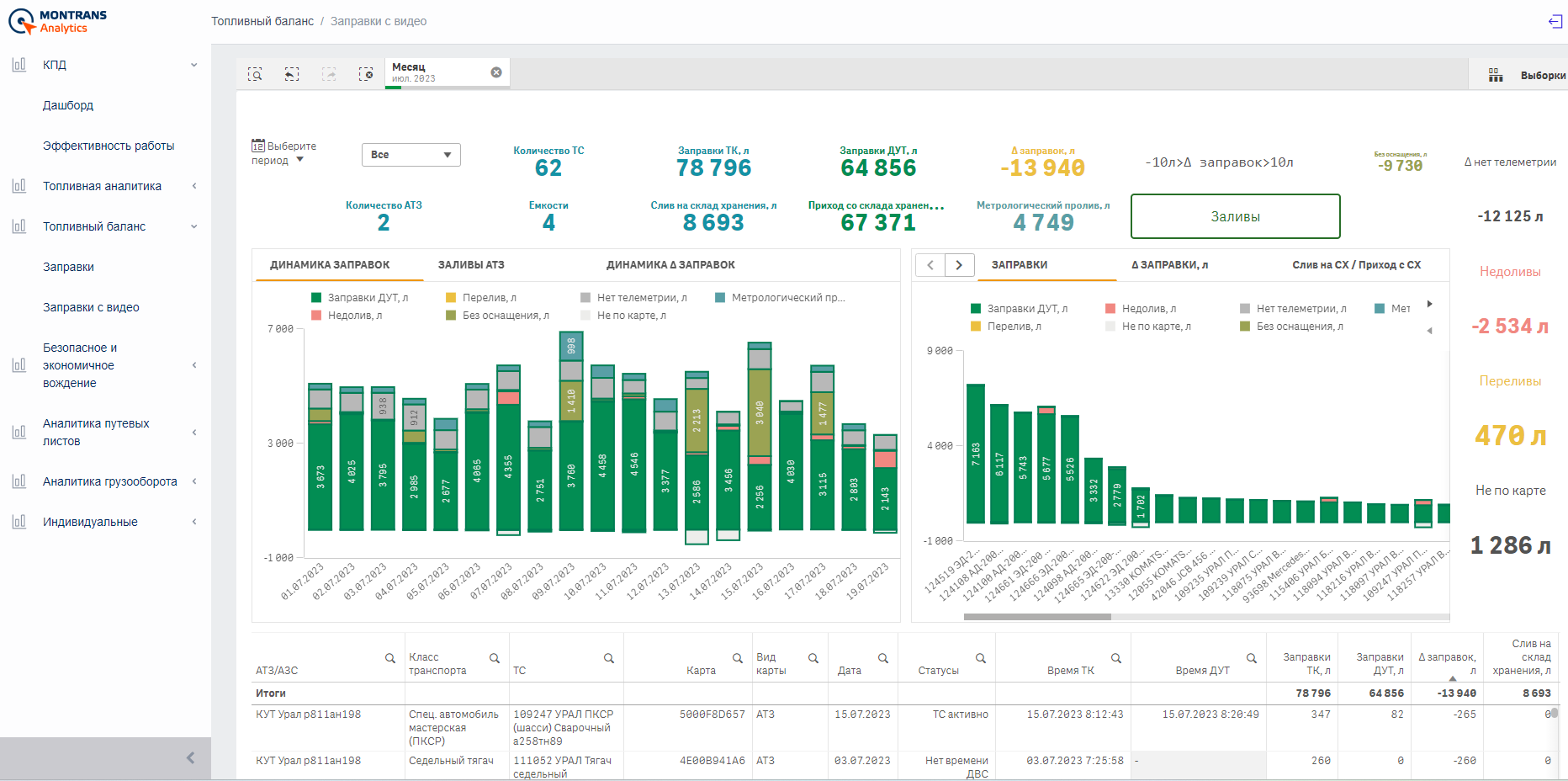Viewport: 1568px width, 781px height.
Task: Search in the АТЗ/АЗС column
Action: 390,658
